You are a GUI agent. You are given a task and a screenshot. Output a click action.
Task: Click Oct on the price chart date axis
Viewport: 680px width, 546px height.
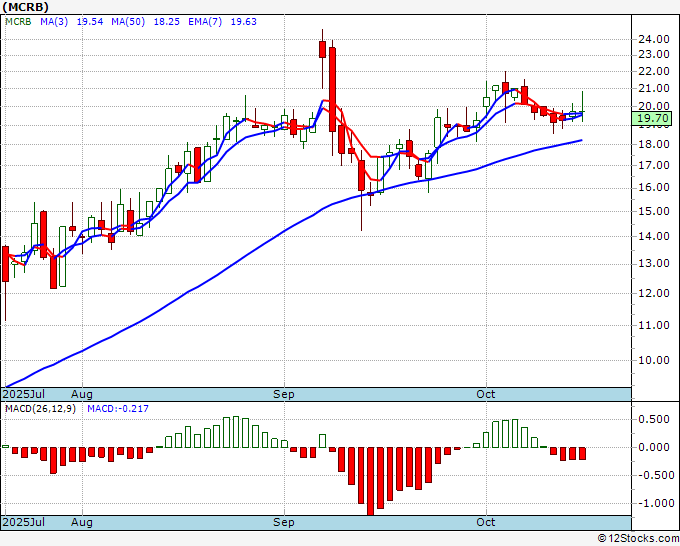pos(485,394)
